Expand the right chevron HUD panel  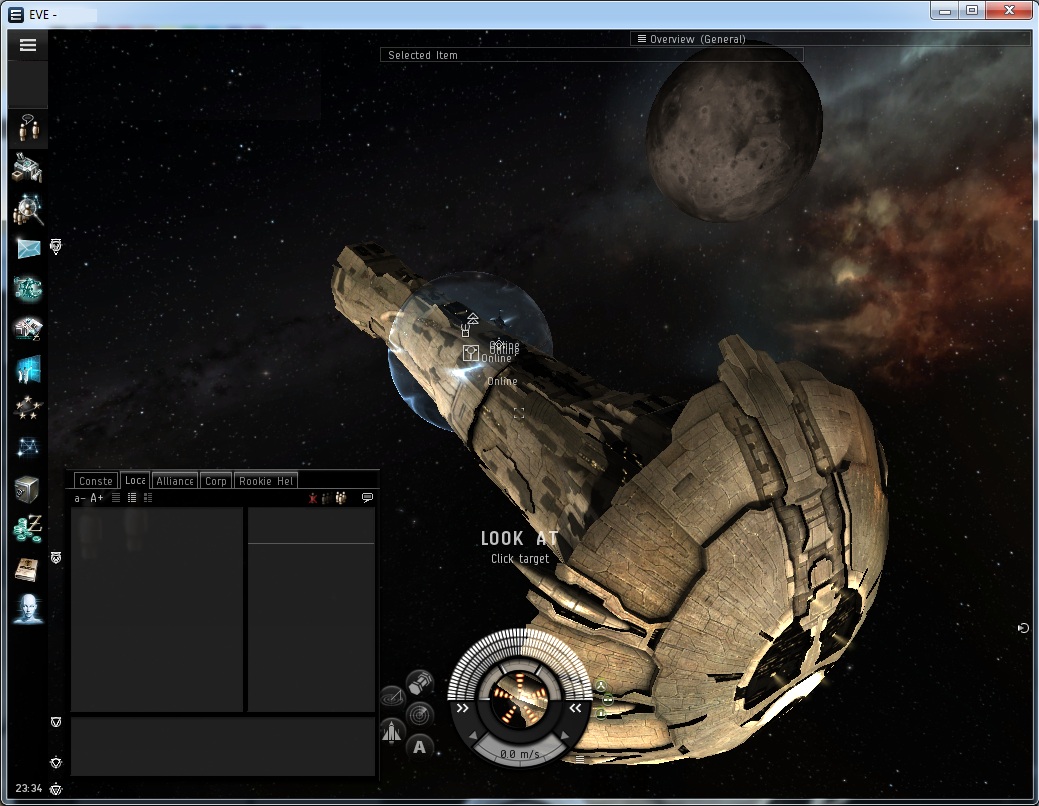click(x=575, y=708)
